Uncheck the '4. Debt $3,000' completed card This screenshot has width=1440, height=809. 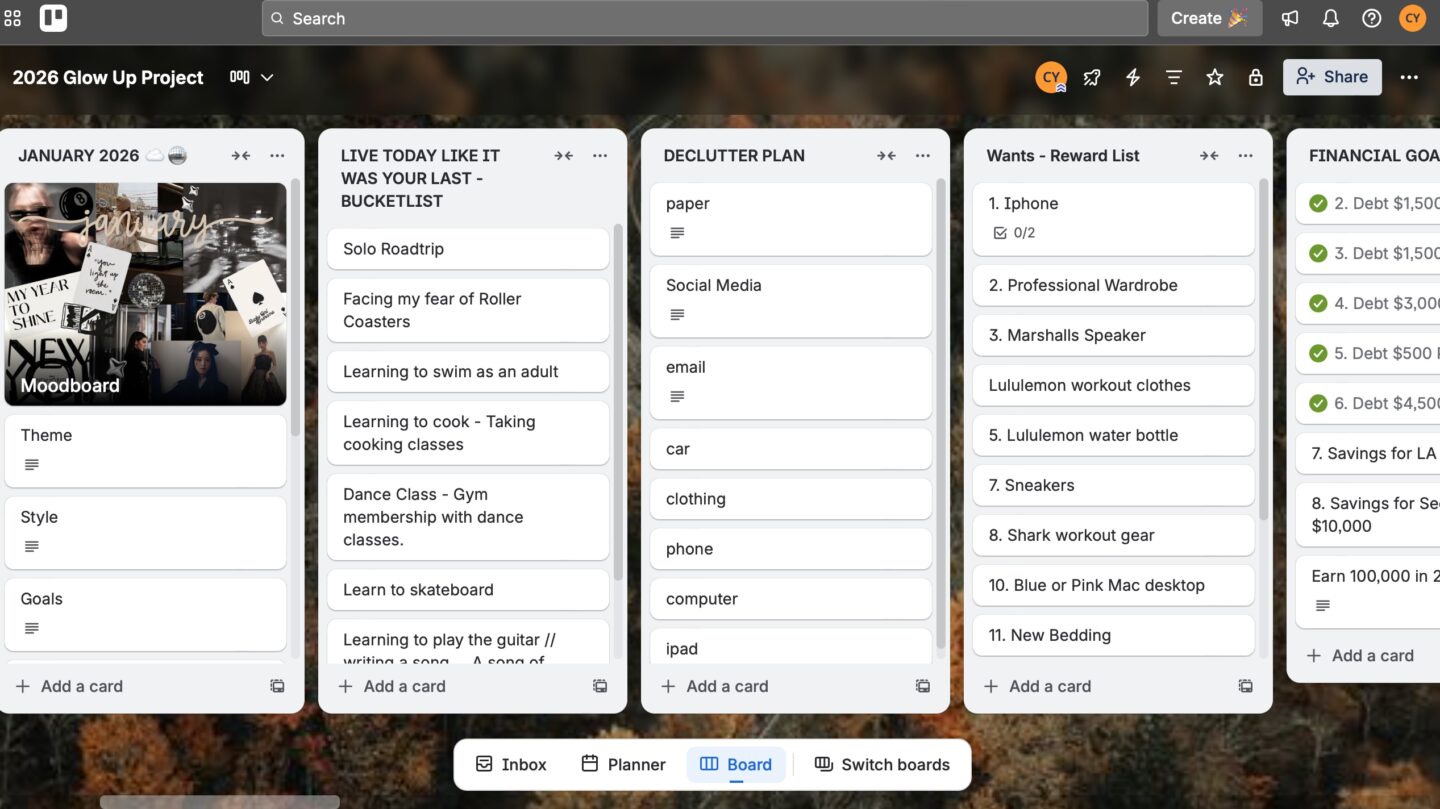1318,303
